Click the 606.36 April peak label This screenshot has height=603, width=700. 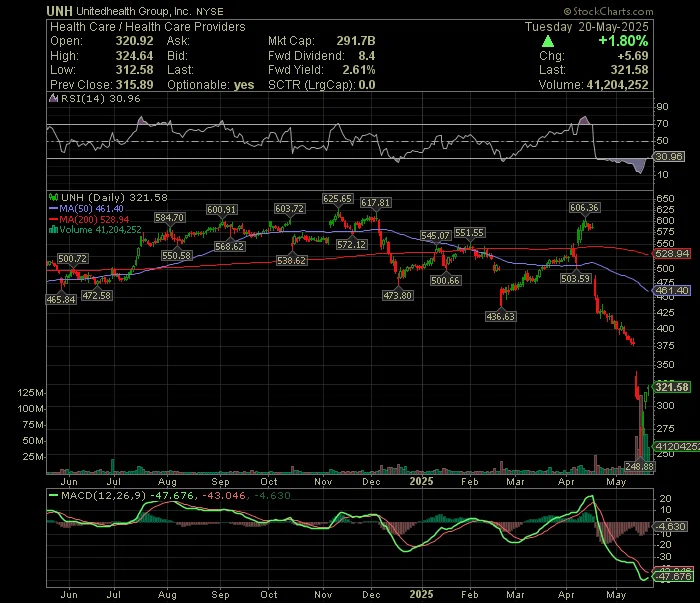point(584,208)
